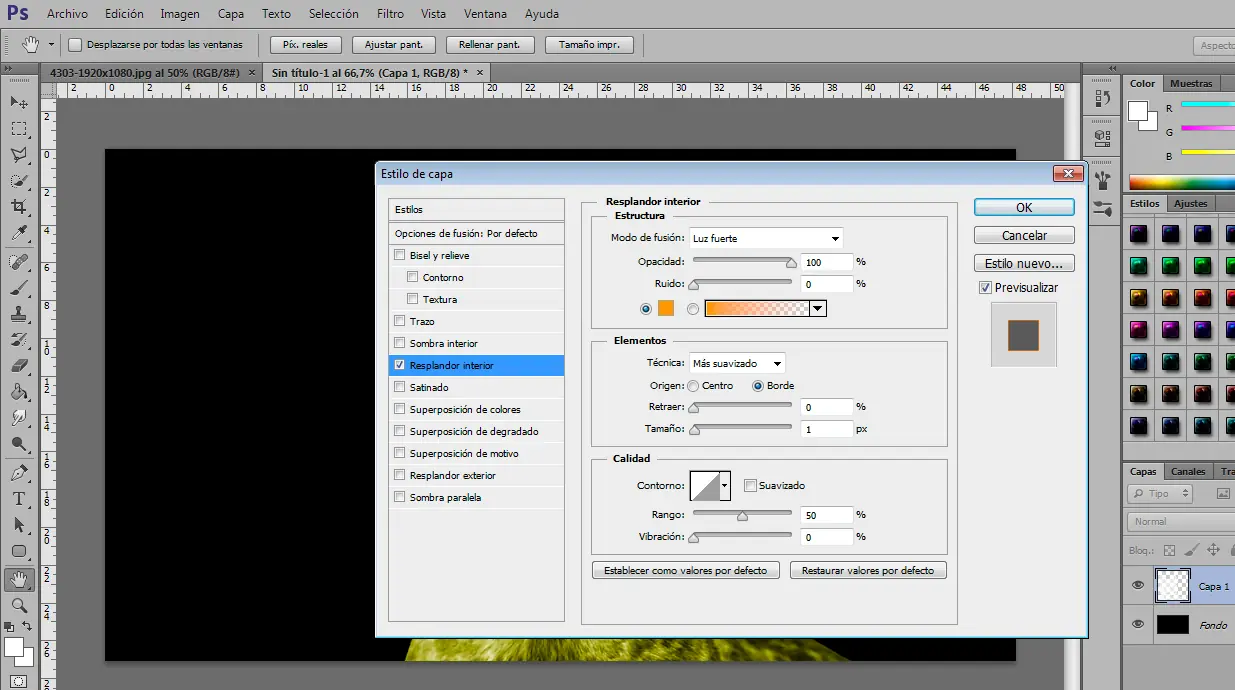The width and height of the screenshot is (1235, 690).
Task: Select the Borde origin radio button
Action: pos(758,386)
